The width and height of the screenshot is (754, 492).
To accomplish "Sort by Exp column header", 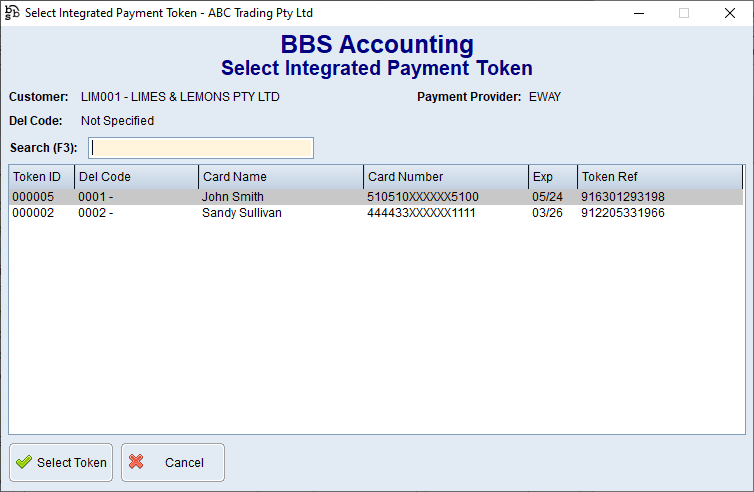I will 552,177.
